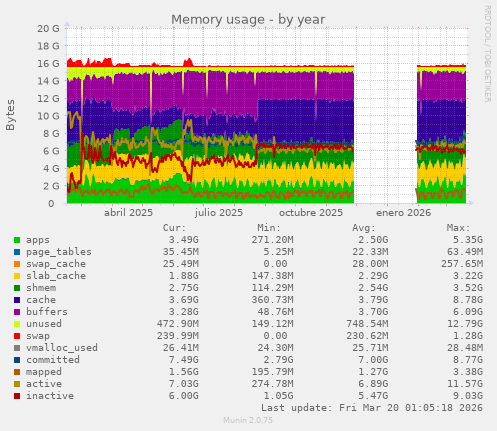Click the 'slab_cache' legend label
Screen dimensions: 497x431
pyautogui.click(x=56, y=276)
